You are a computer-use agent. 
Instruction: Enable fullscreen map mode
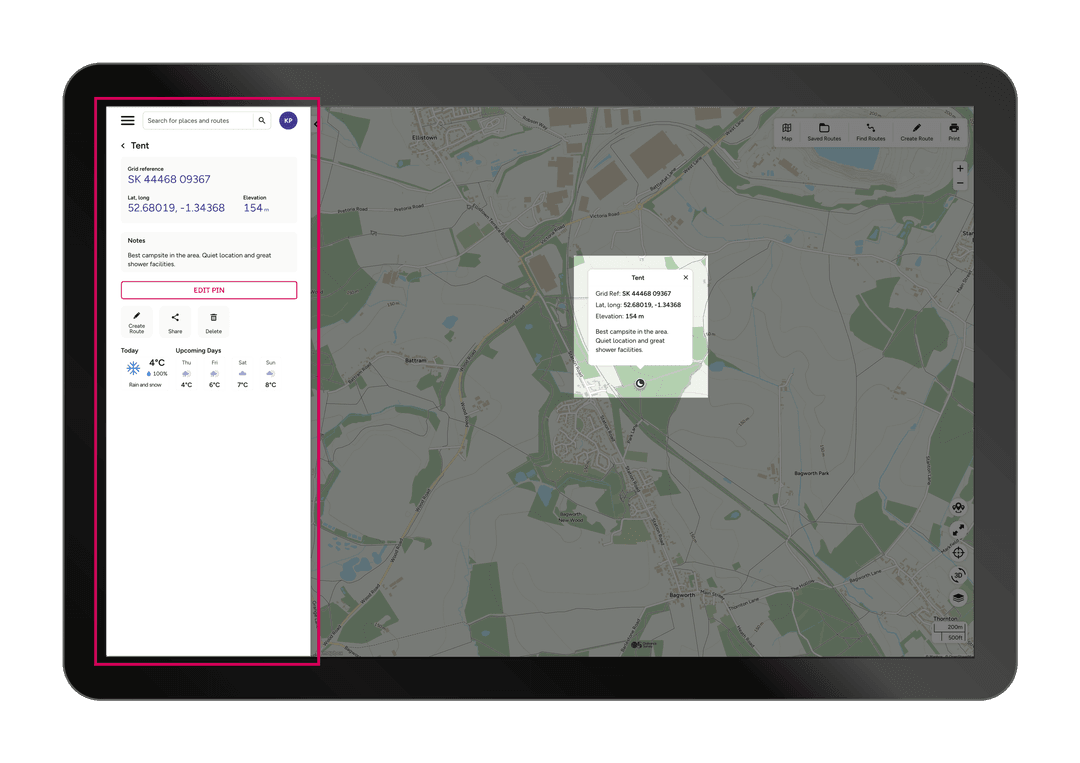pos(958,530)
